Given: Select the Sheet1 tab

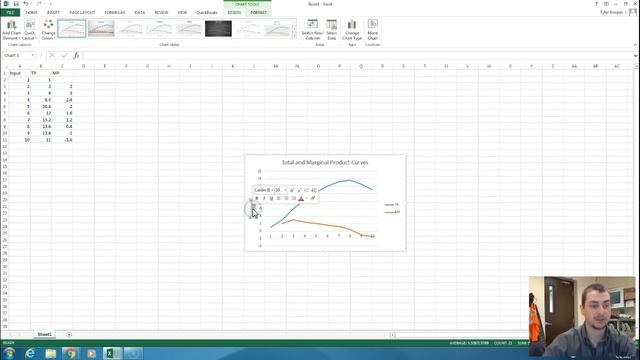Looking at the screenshot, I should (x=44, y=334).
